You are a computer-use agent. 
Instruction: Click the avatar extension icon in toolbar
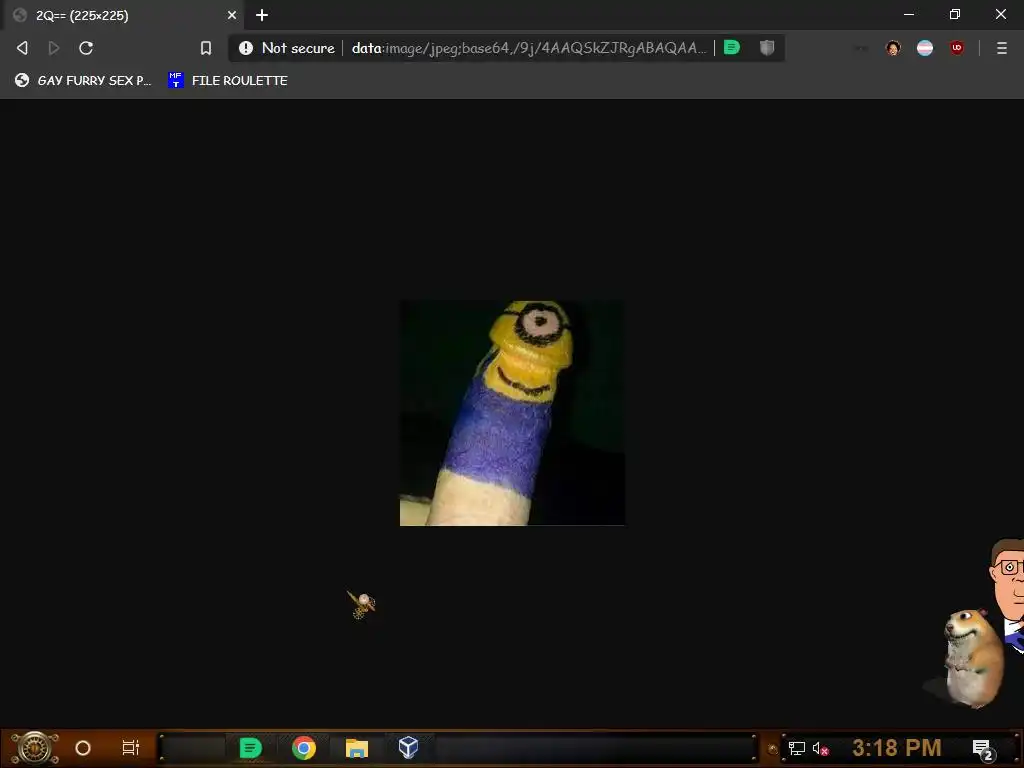pyautogui.click(x=893, y=48)
